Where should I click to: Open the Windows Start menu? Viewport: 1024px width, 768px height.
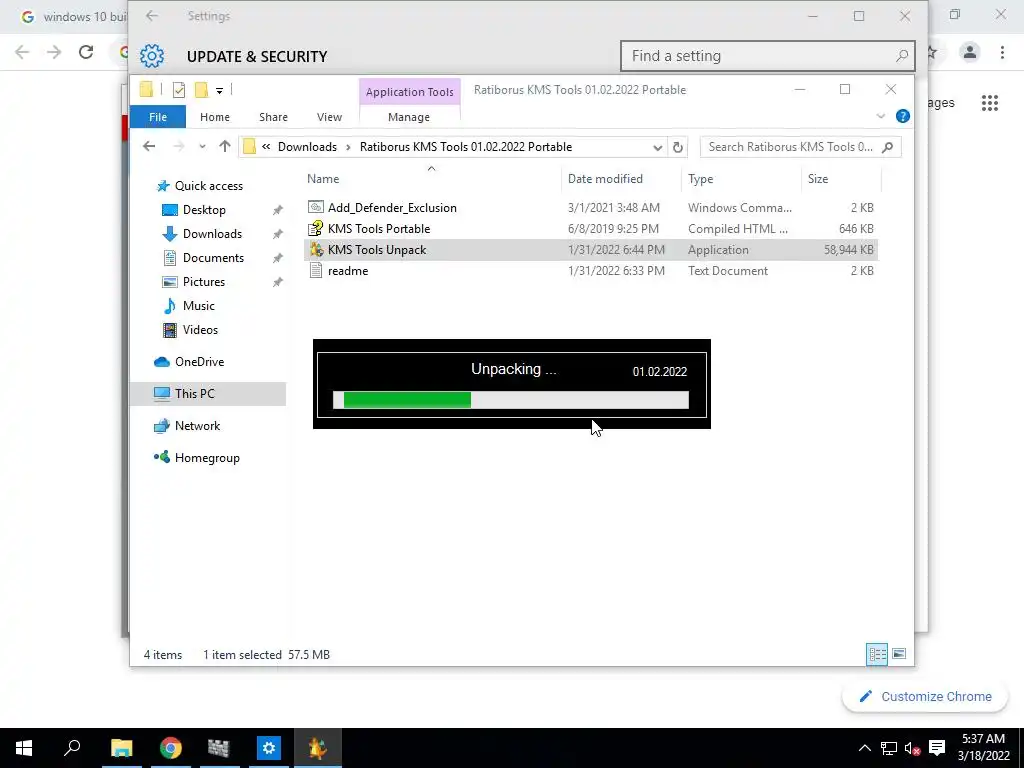point(24,748)
